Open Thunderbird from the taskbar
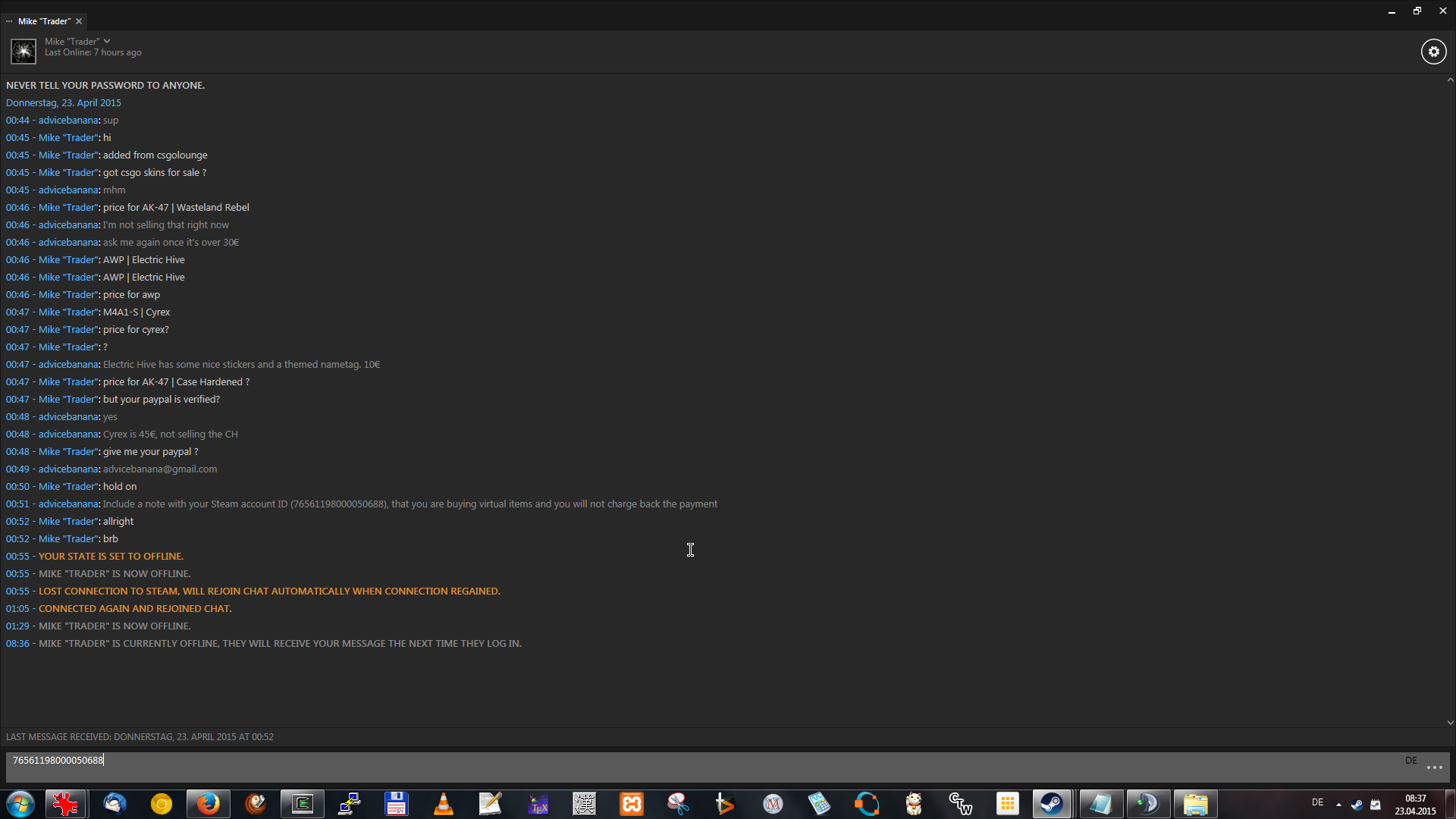Viewport: 1456px width, 819px height. 115,804
